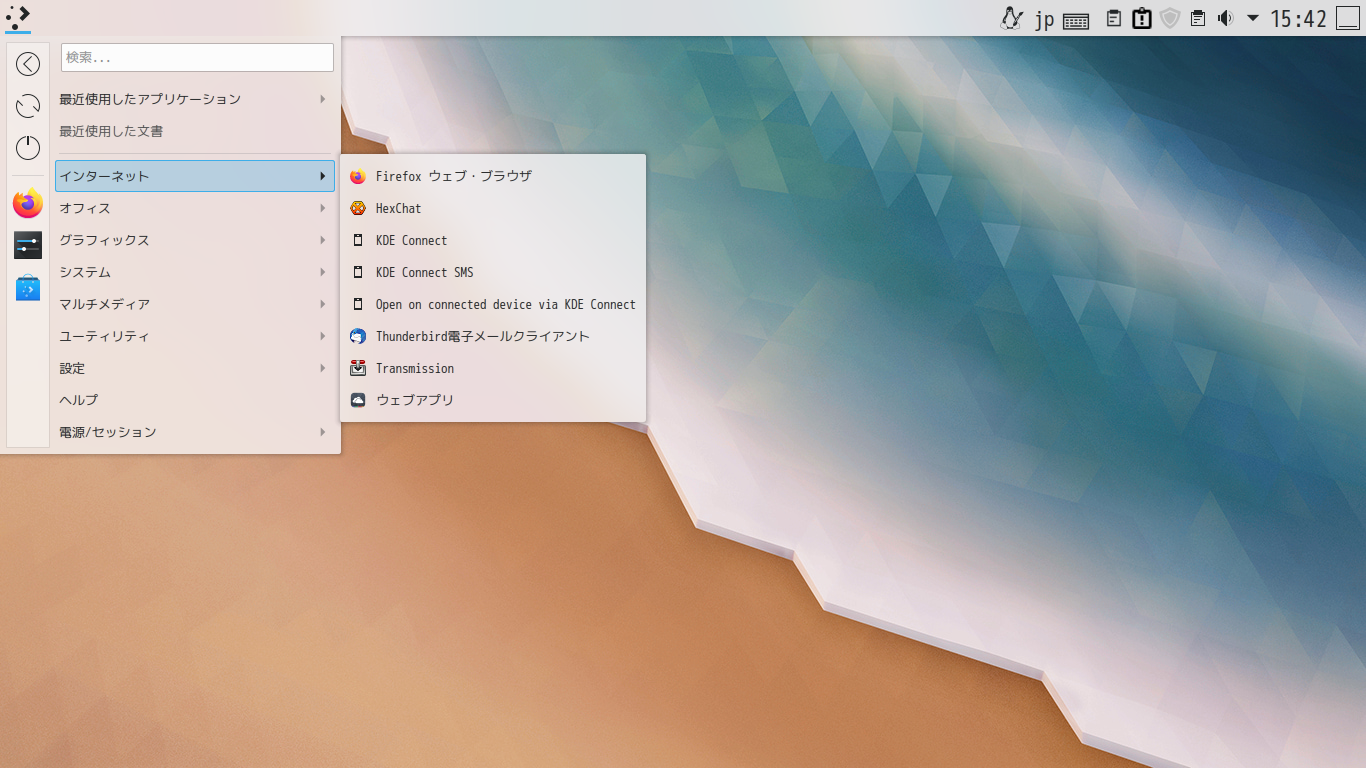Launch Firefox ウェブ・ブラウザ from submenu
The image size is (1366, 768).
pos(493,176)
